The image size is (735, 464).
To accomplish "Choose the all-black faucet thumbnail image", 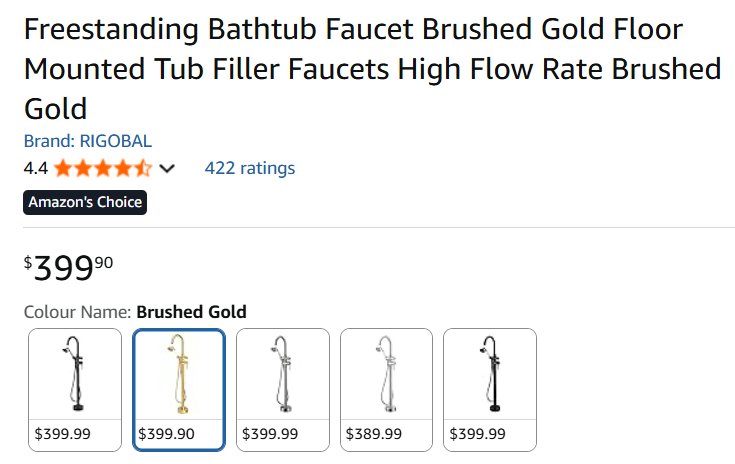I will pos(490,375).
